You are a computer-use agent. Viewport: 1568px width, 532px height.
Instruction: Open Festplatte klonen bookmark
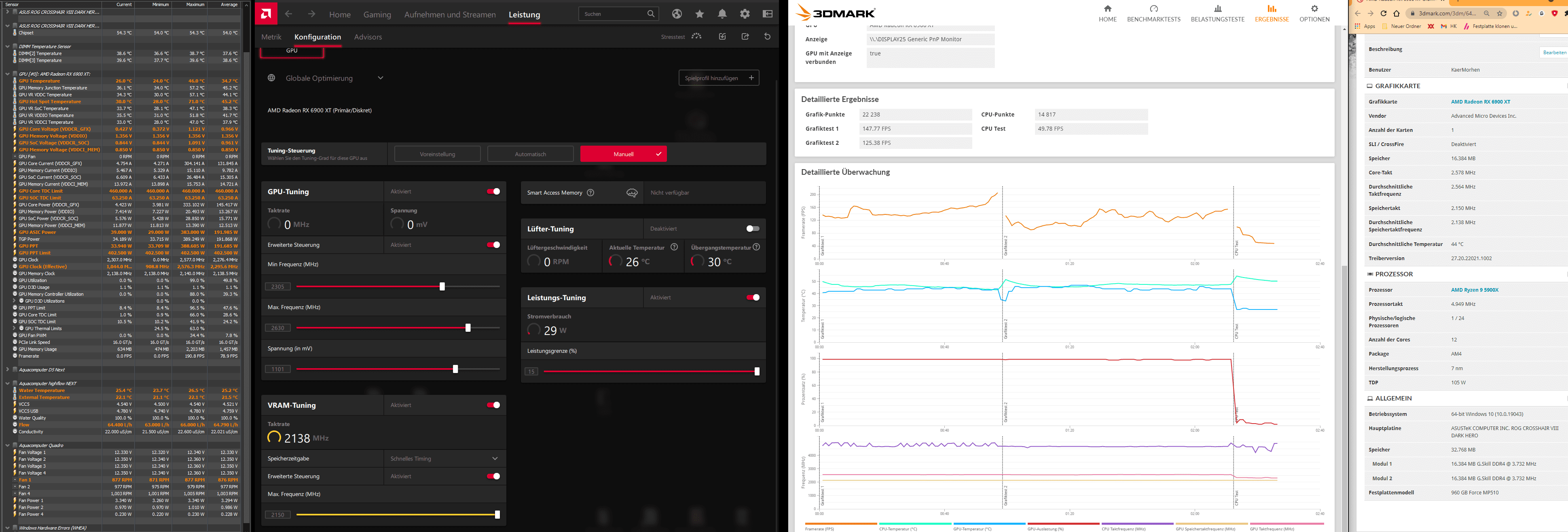[x=1490, y=26]
